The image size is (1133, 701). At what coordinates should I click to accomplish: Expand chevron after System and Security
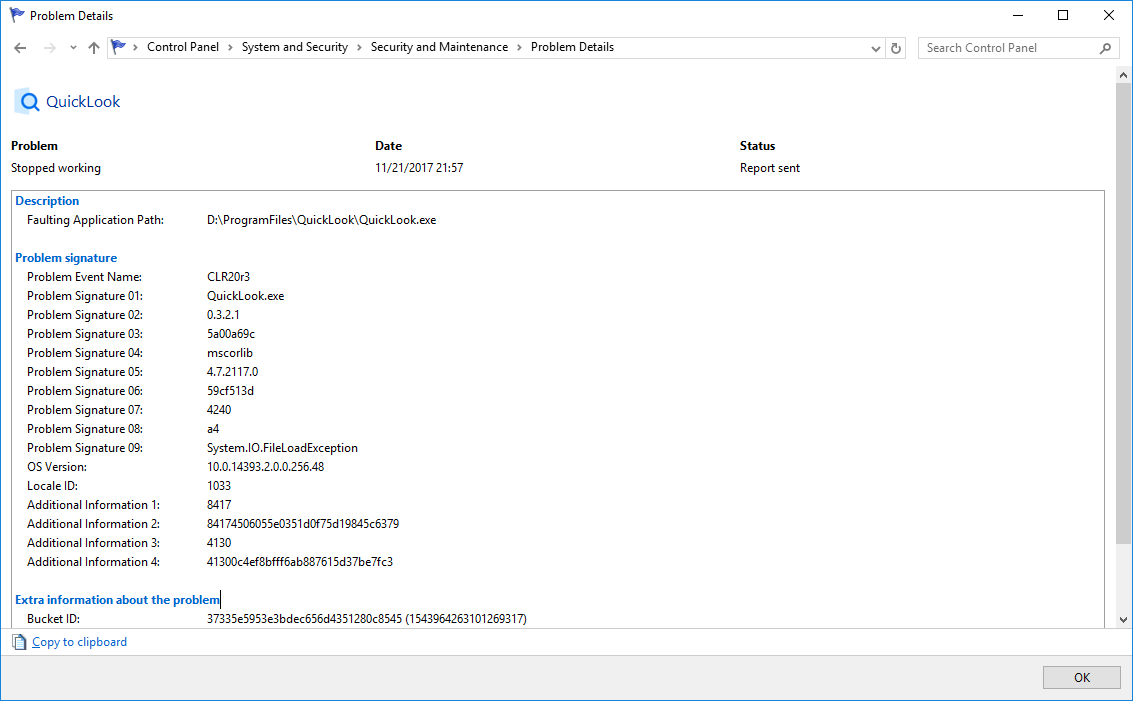click(359, 48)
